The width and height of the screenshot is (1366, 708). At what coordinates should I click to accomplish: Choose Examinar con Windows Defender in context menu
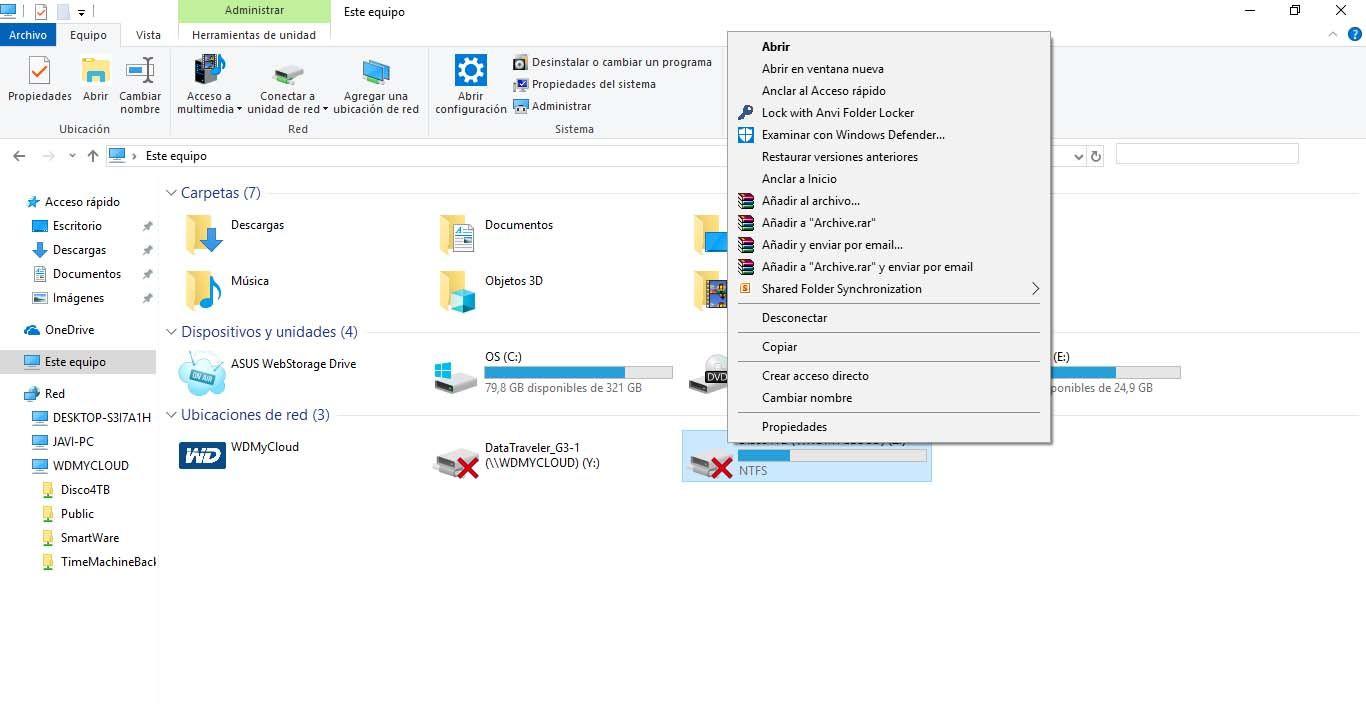click(852, 134)
